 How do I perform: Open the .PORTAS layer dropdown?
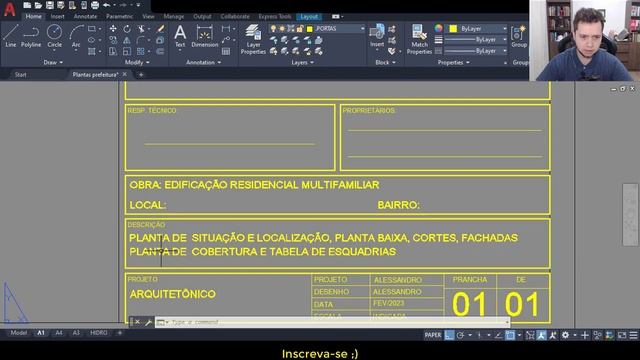point(317,29)
